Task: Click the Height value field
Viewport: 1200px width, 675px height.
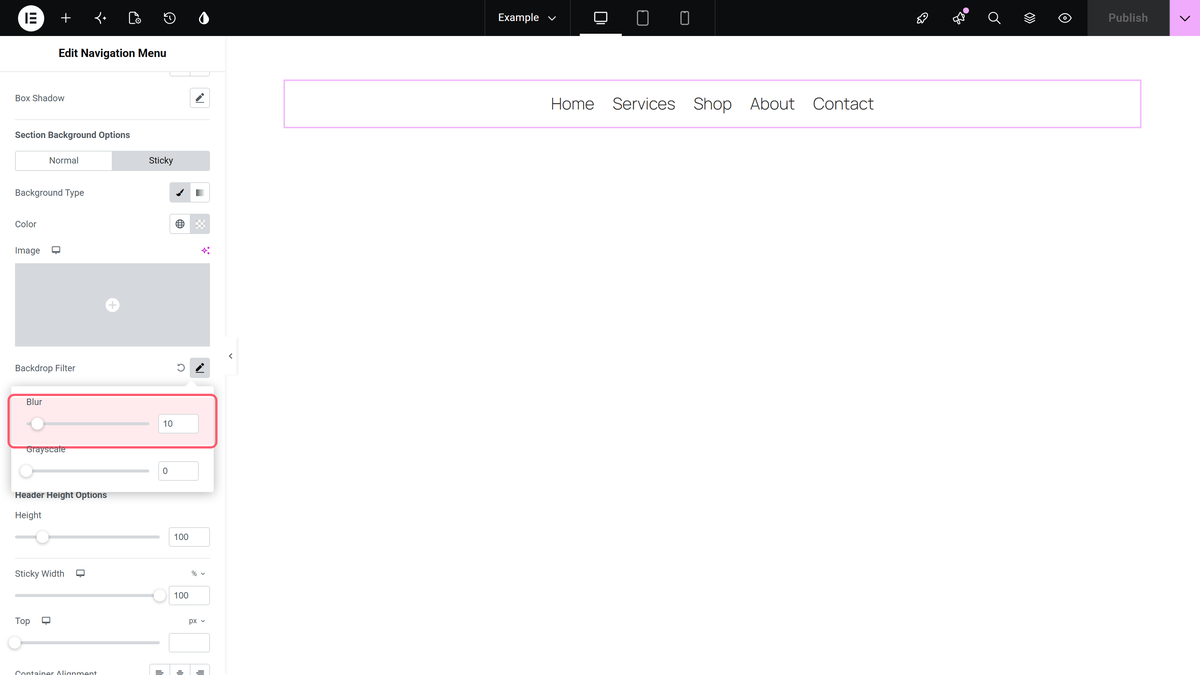Action: click(189, 537)
